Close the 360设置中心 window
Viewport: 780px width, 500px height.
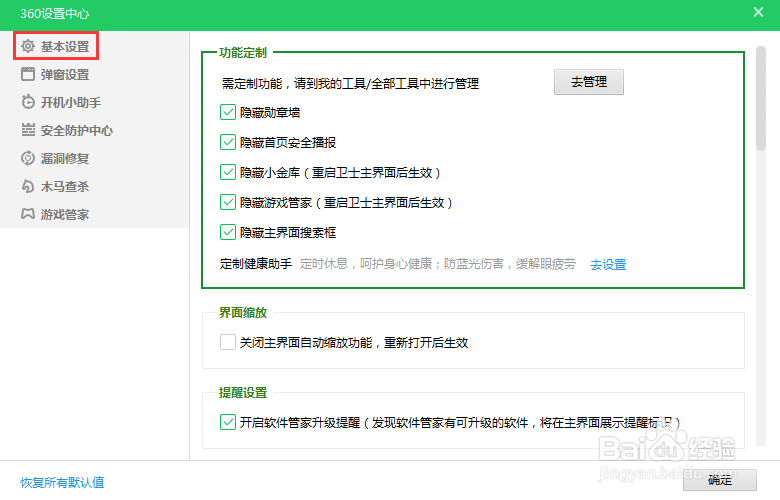pyautogui.click(x=758, y=12)
